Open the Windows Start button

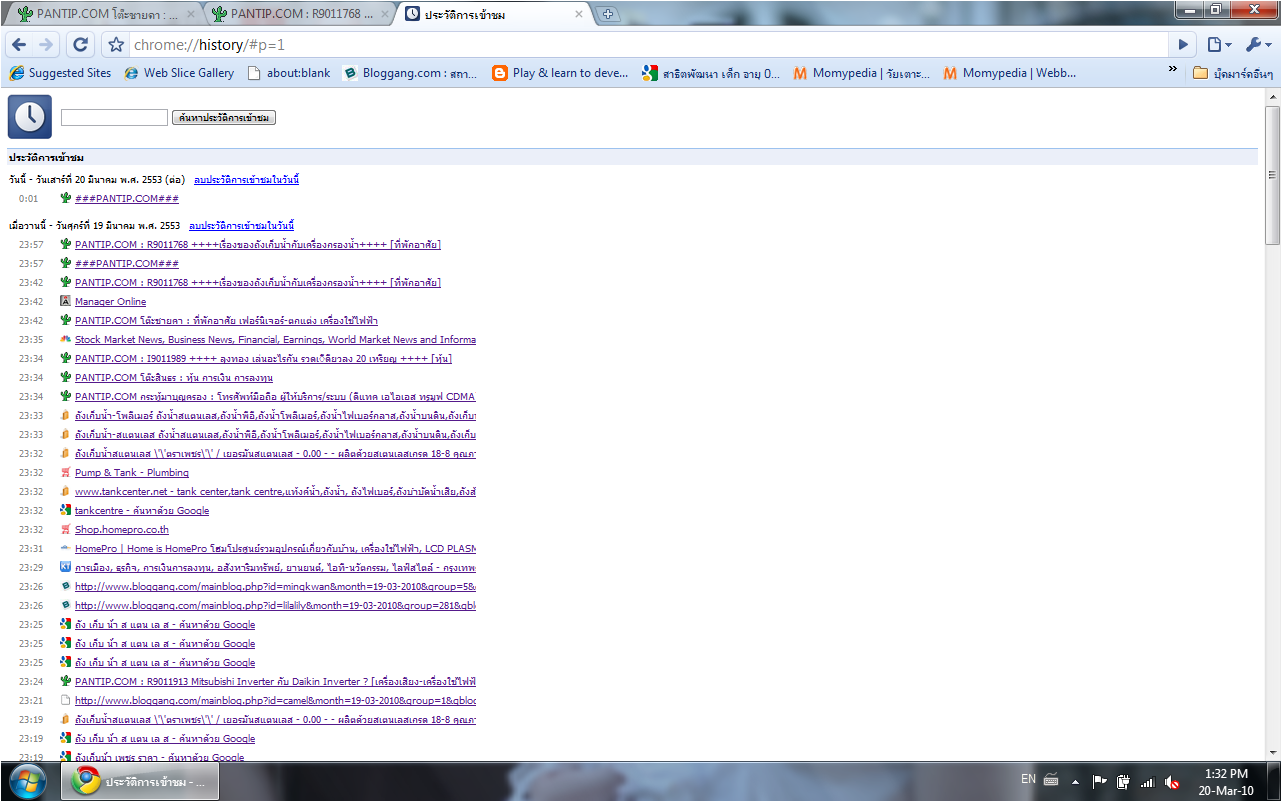[x=28, y=781]
